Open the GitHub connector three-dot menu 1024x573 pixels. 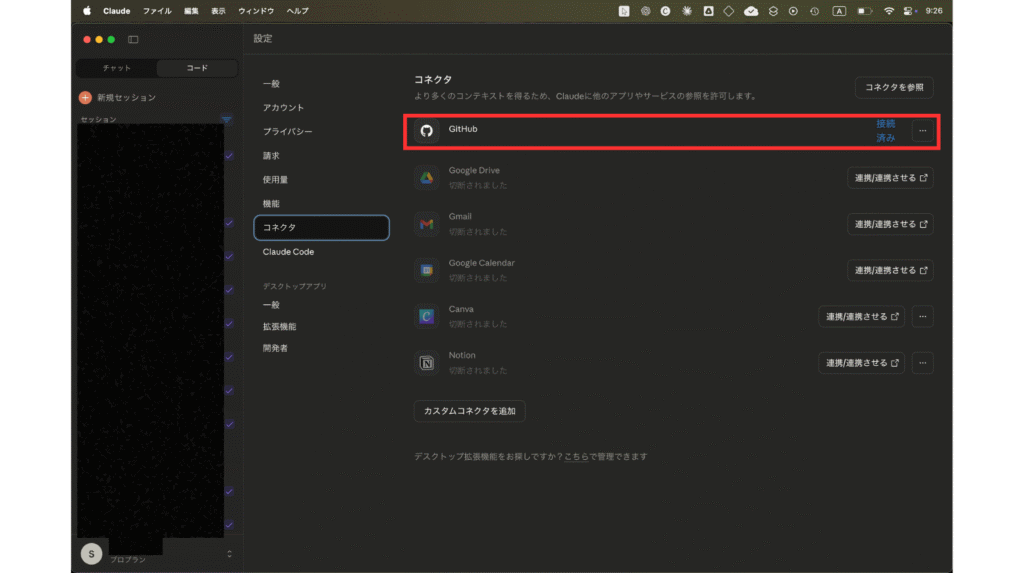click(922, 131)
